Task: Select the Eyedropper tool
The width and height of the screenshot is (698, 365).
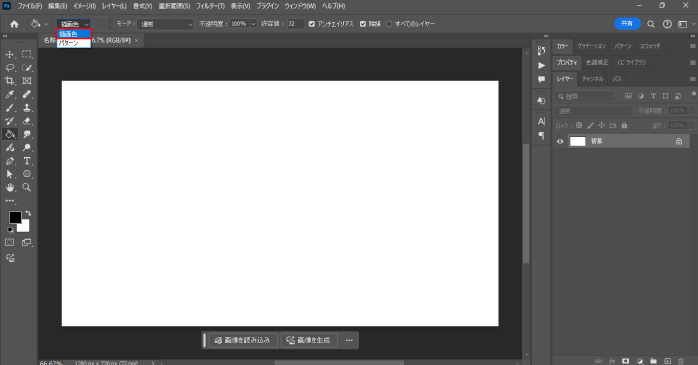Action: tap(9, 94)
